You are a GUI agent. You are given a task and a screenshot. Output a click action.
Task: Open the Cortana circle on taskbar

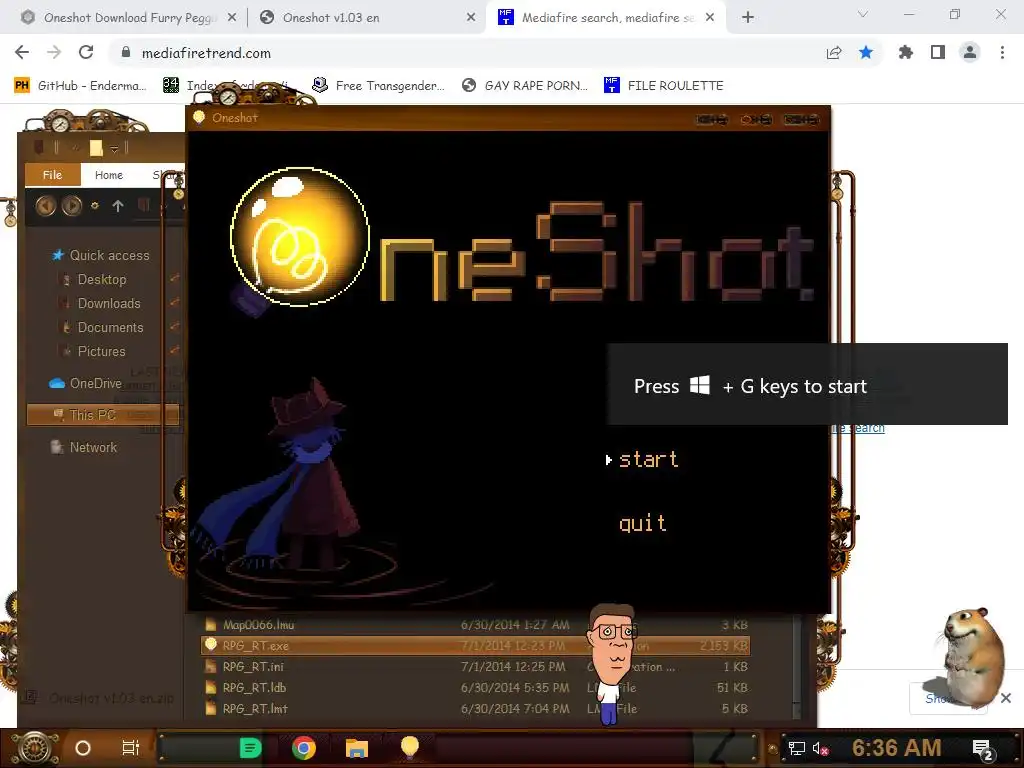point(83,748)
